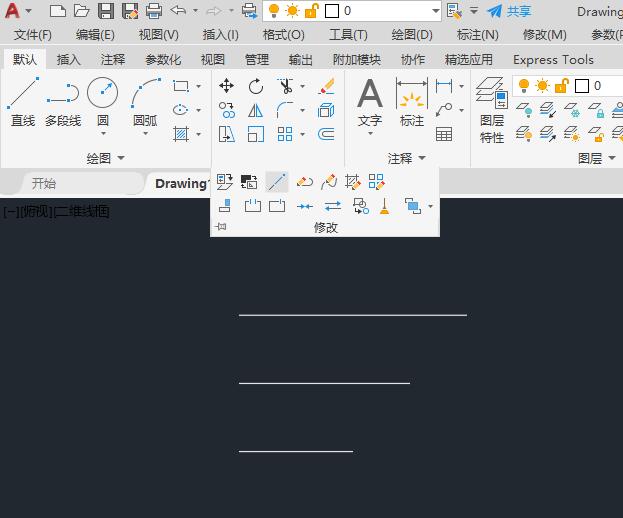623x518 pixels.
Task: Click the Layer Off icon in Layers panel
Action: 524,110
